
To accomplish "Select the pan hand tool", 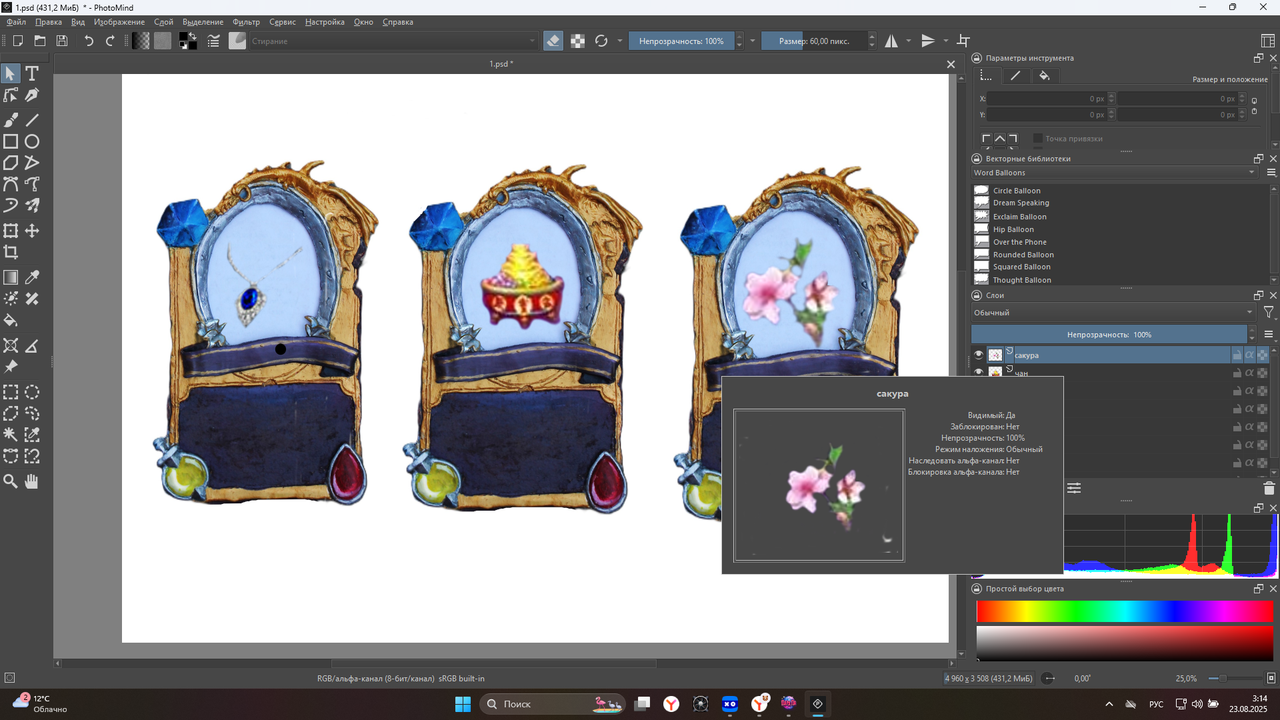I will pos(32,481).
